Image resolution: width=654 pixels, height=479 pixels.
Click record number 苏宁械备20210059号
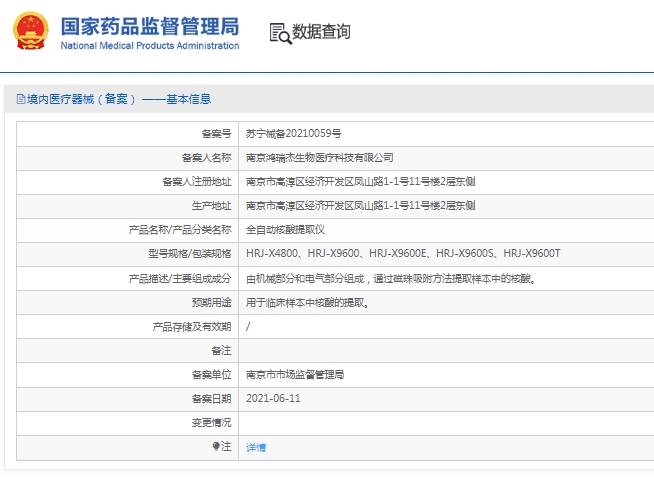294,134
